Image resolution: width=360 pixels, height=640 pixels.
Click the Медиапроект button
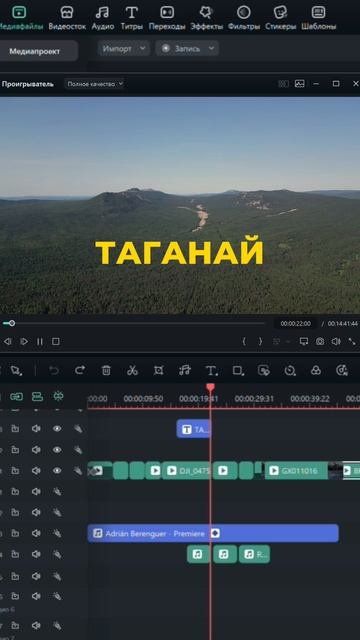[35, 51]
